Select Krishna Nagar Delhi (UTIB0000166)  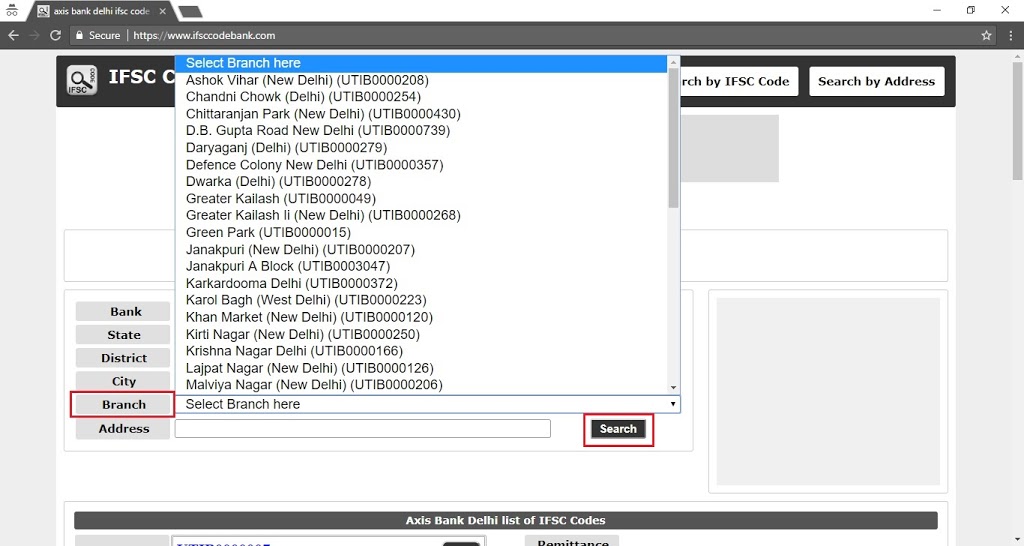(421, 351)
